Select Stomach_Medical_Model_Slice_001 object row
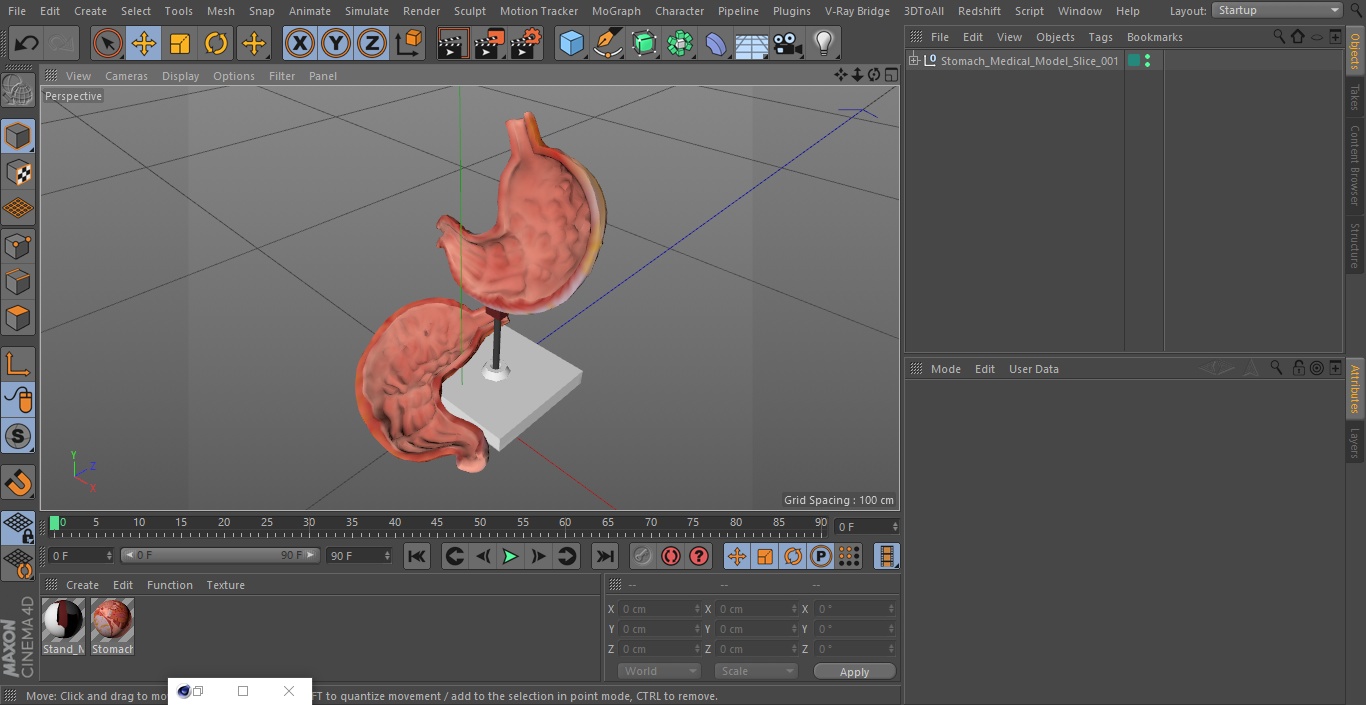Screen dimensions: 1366x705 1029,61
